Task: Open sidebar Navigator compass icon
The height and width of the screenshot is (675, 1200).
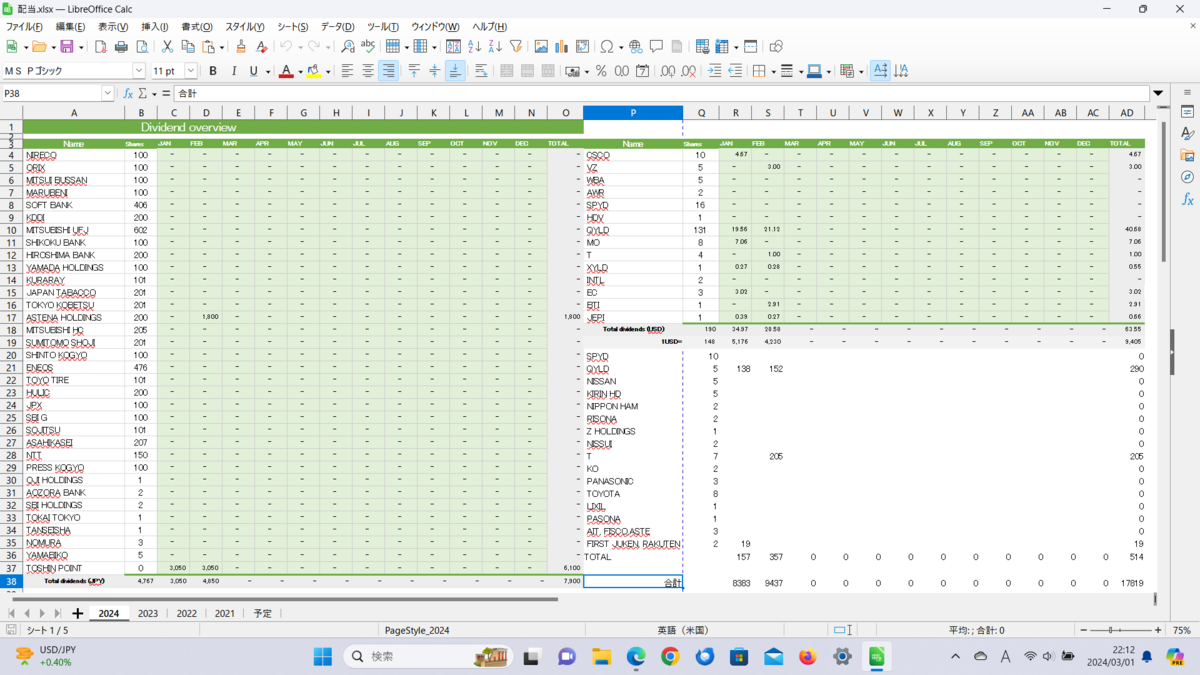Action: pos(1188,177)
